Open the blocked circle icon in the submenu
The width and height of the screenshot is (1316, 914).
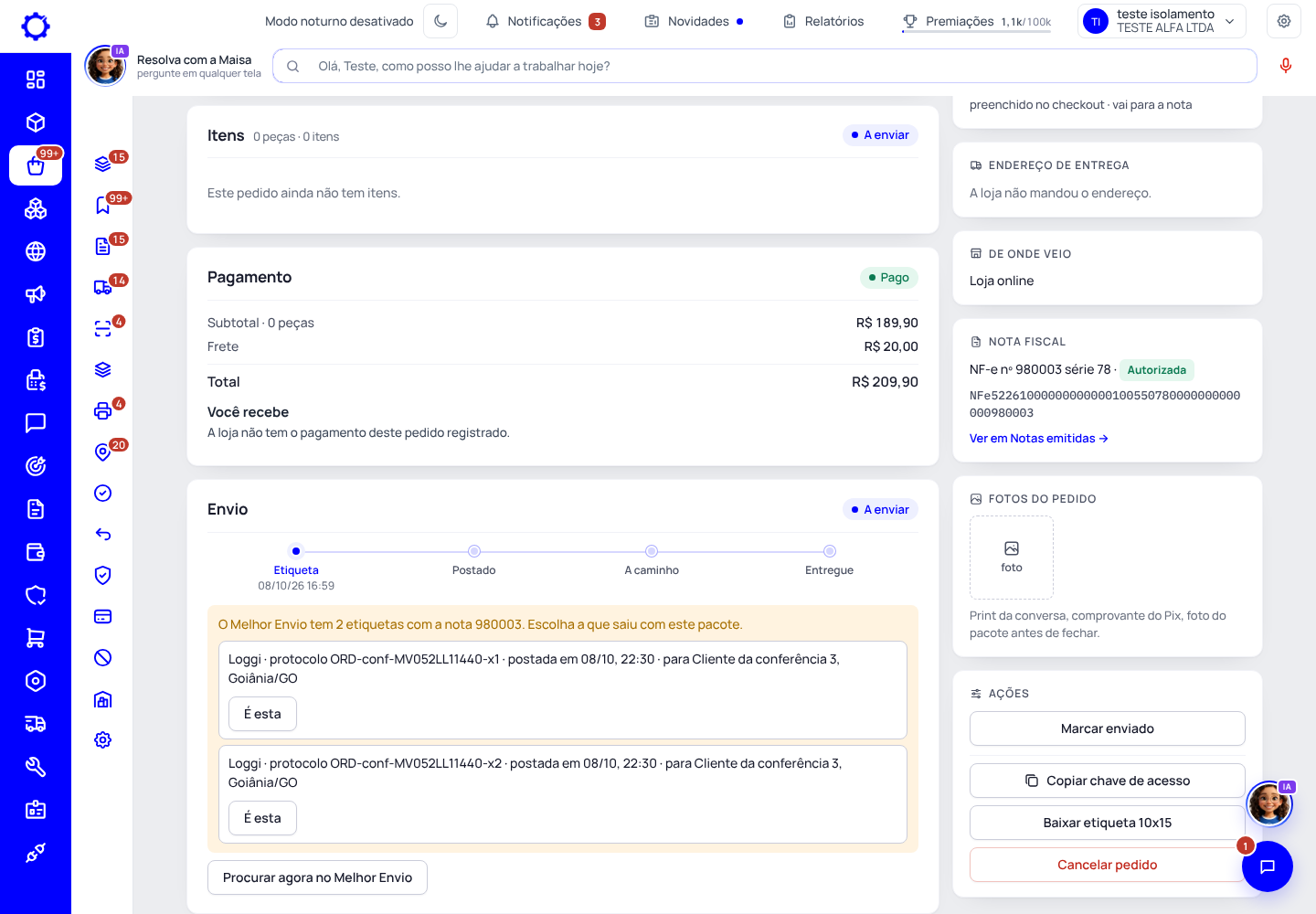click(x=103, y=658)
